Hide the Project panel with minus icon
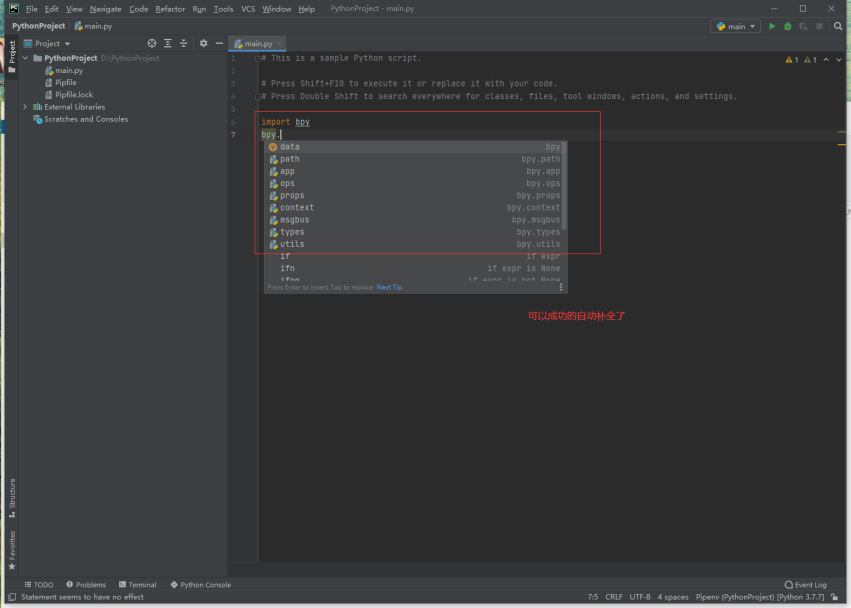851x608 pixels. (219, 43)
